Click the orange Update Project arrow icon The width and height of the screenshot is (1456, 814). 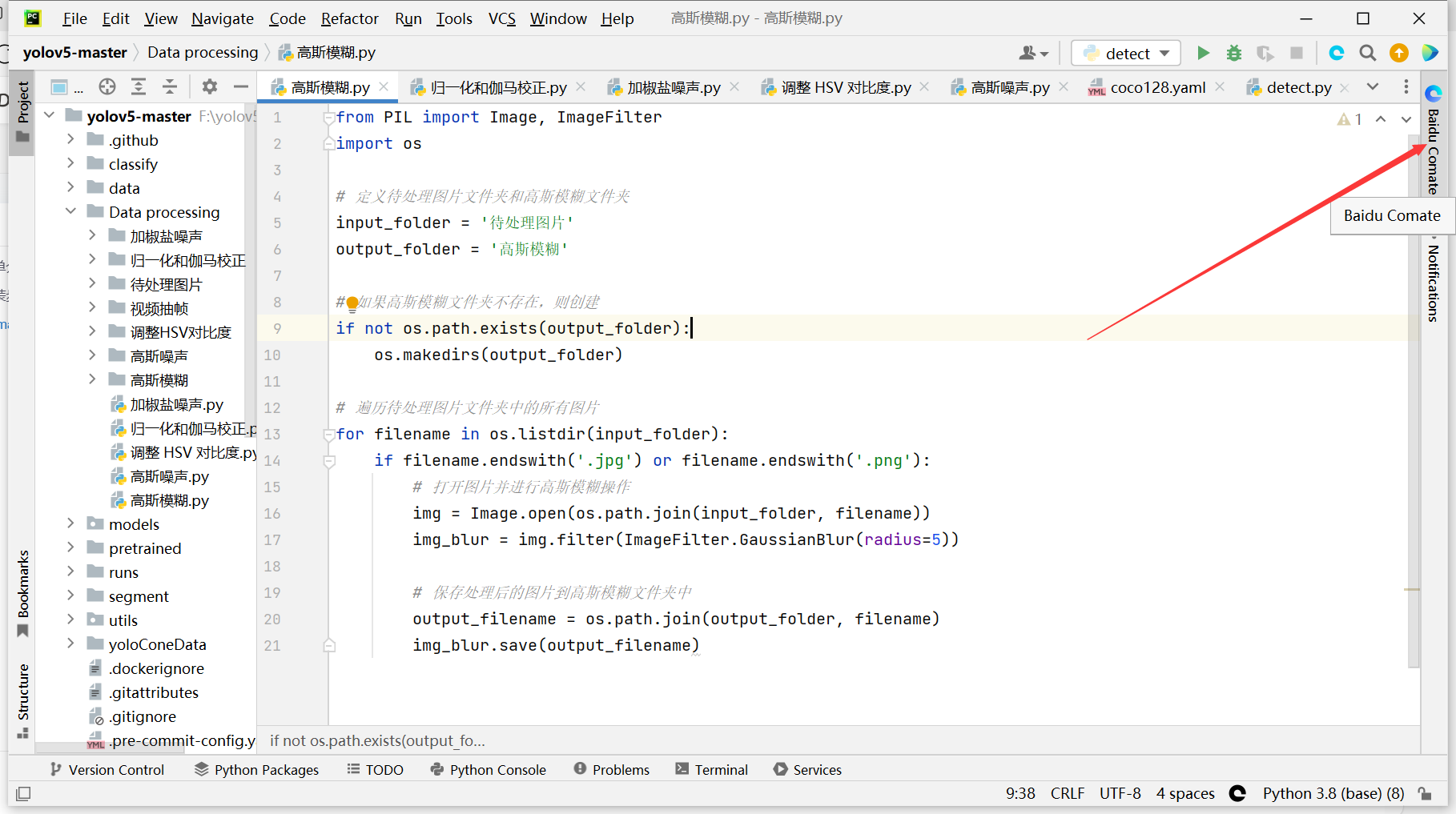[x=1399, y=53]
